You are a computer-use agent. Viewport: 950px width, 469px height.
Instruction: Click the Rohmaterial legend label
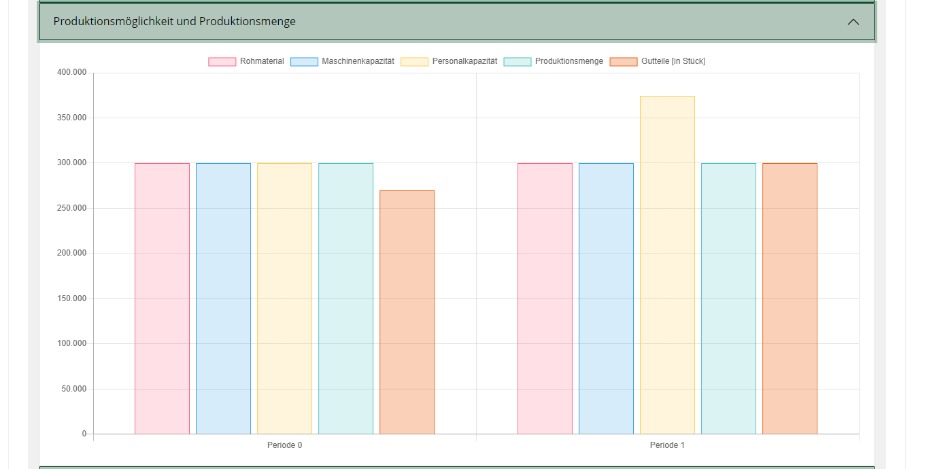tap(262, 61)
